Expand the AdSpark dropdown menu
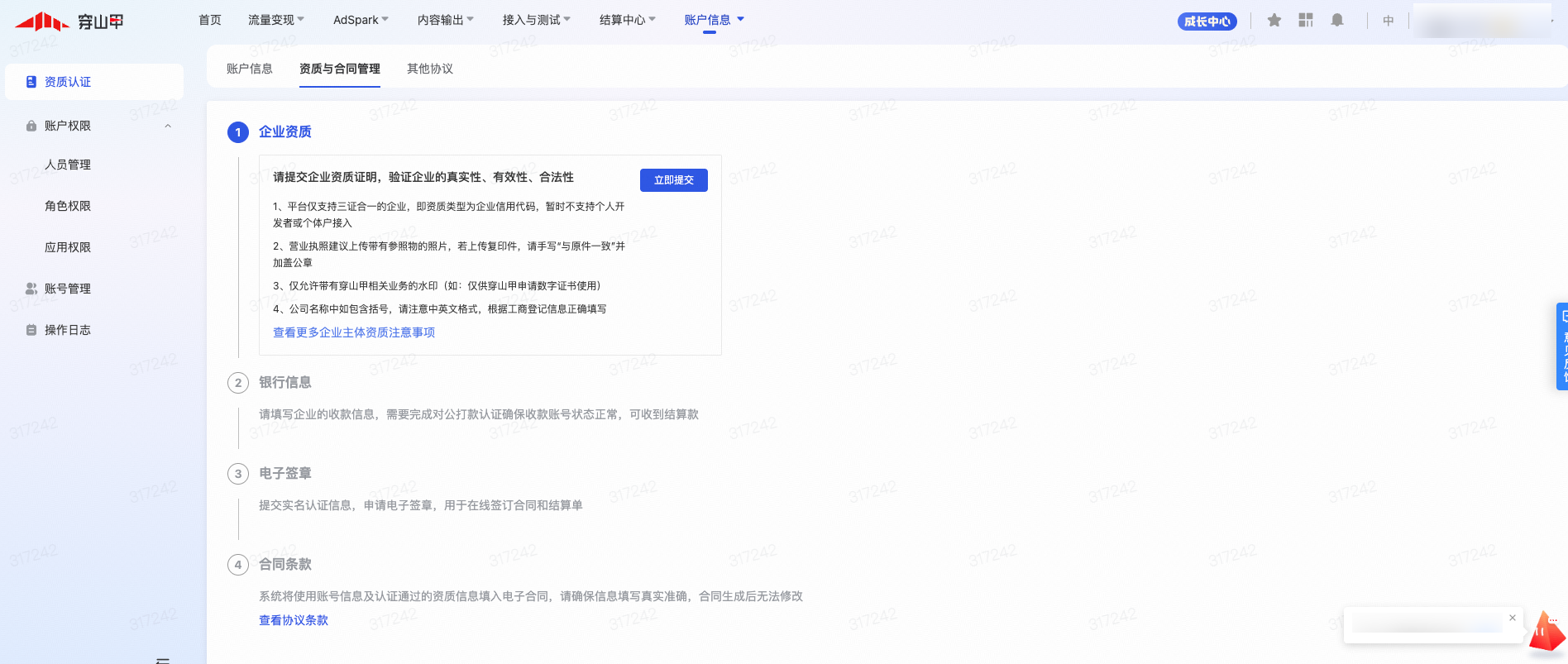 pyautogui.click(x=361, y=20)
